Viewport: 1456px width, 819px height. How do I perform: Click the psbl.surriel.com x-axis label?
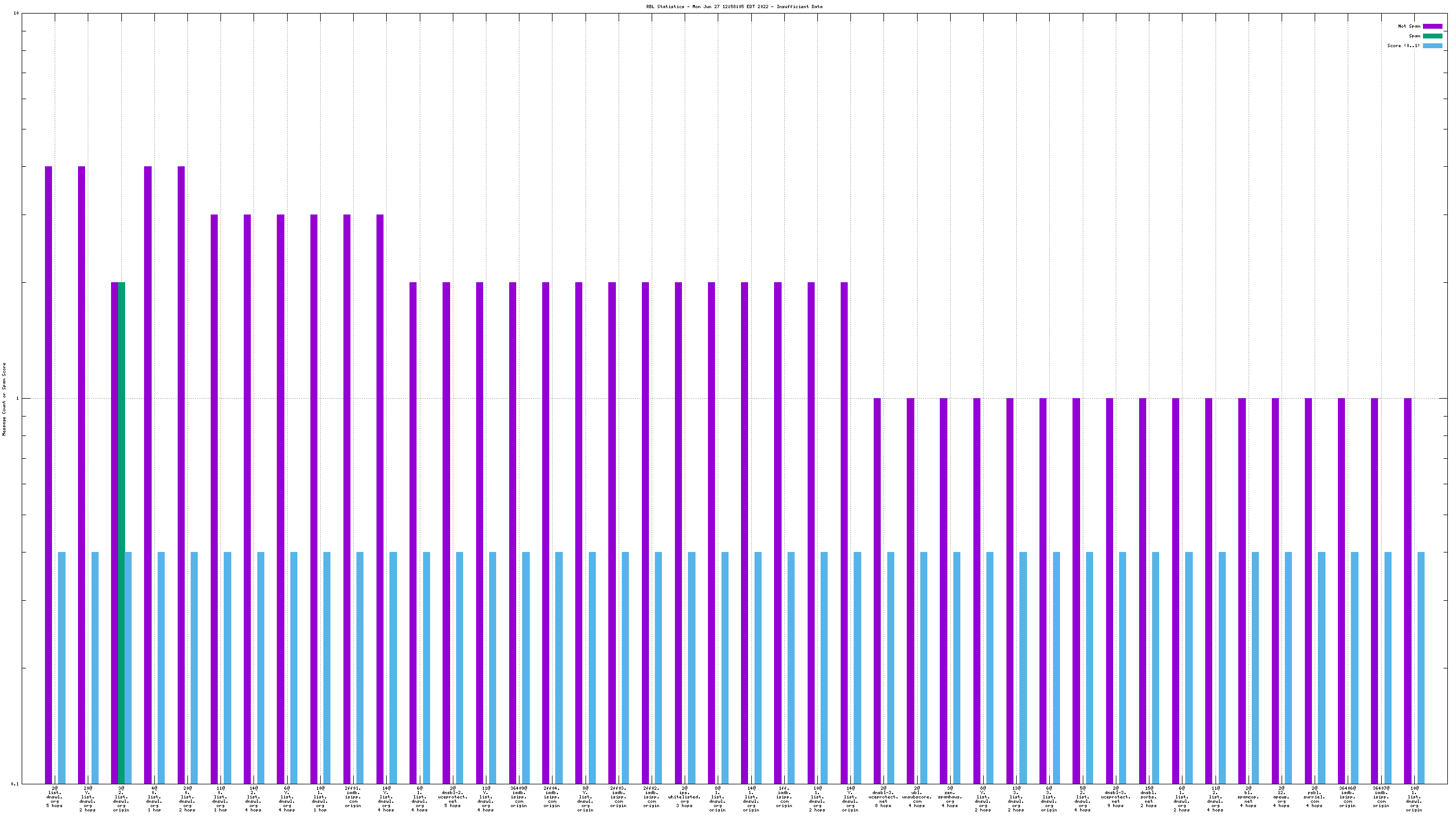coord(1315,797)
